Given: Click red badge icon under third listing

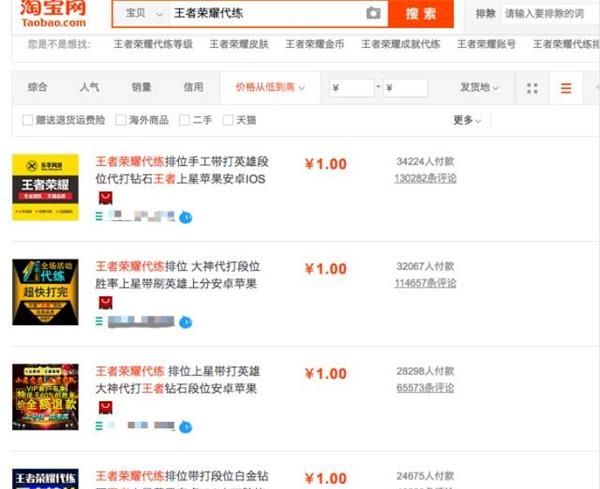Looking at the screenshot, I should 105,407.
